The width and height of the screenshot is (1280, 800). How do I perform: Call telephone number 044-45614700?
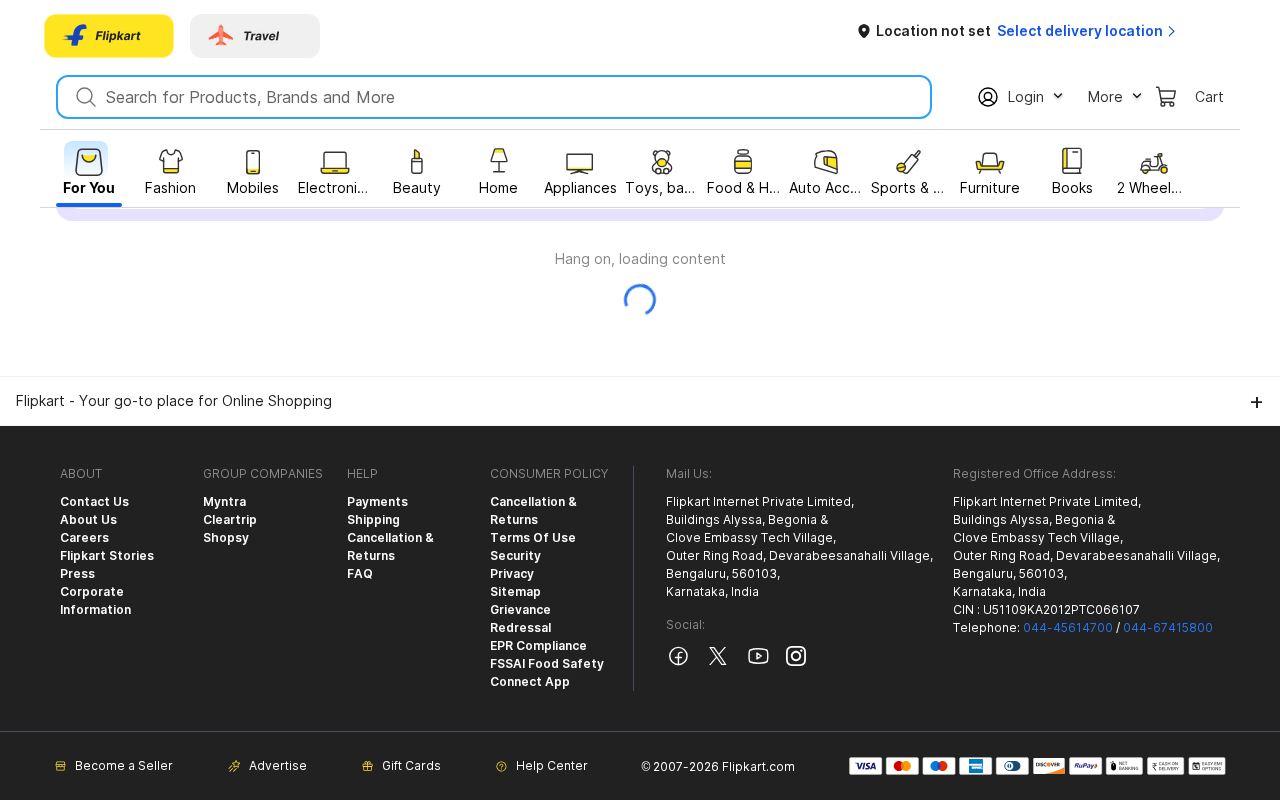pyautogui.click(x=1068, y=628)
